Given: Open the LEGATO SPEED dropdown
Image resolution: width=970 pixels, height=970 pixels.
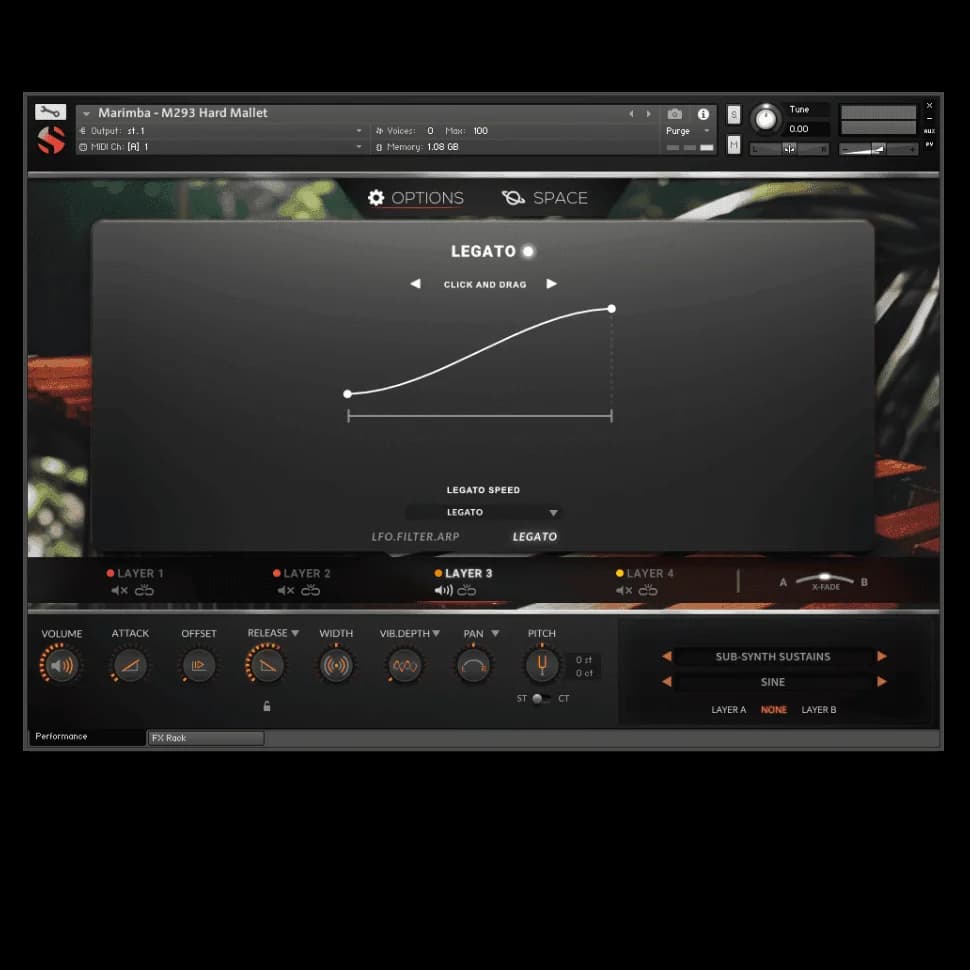Looking at the screenshot, I should [x=485, y=512].
